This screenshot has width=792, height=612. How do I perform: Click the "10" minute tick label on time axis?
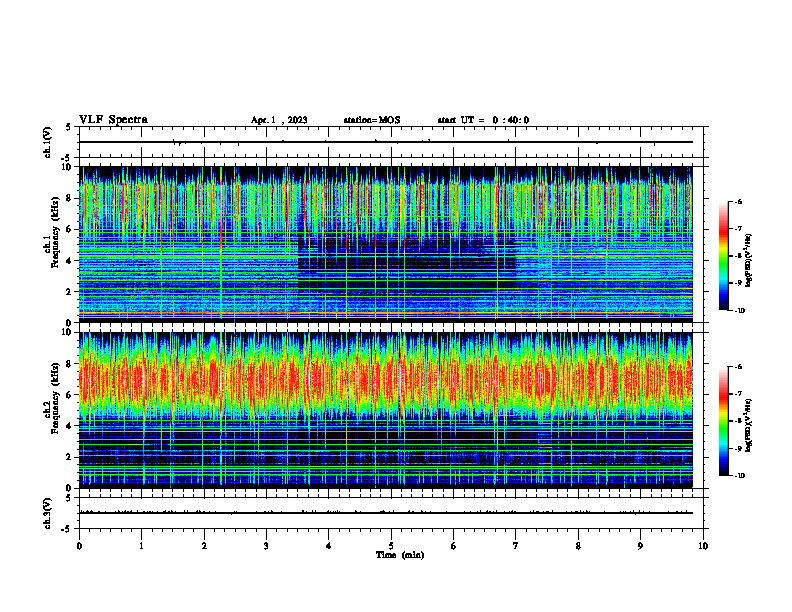[703, 546]
